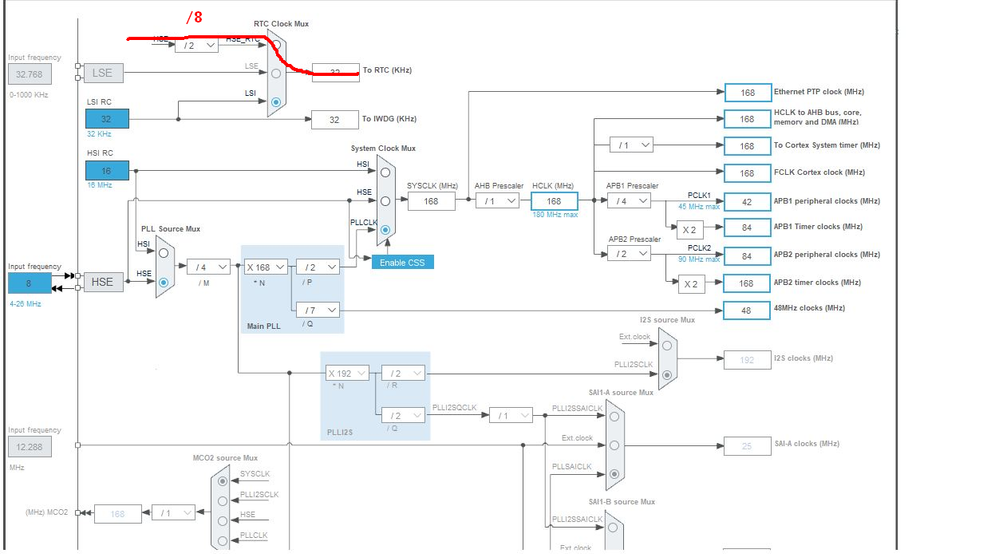Select HSI in System Clock Mux
This screenshot has height=554, width=999.
coord(385,173)
